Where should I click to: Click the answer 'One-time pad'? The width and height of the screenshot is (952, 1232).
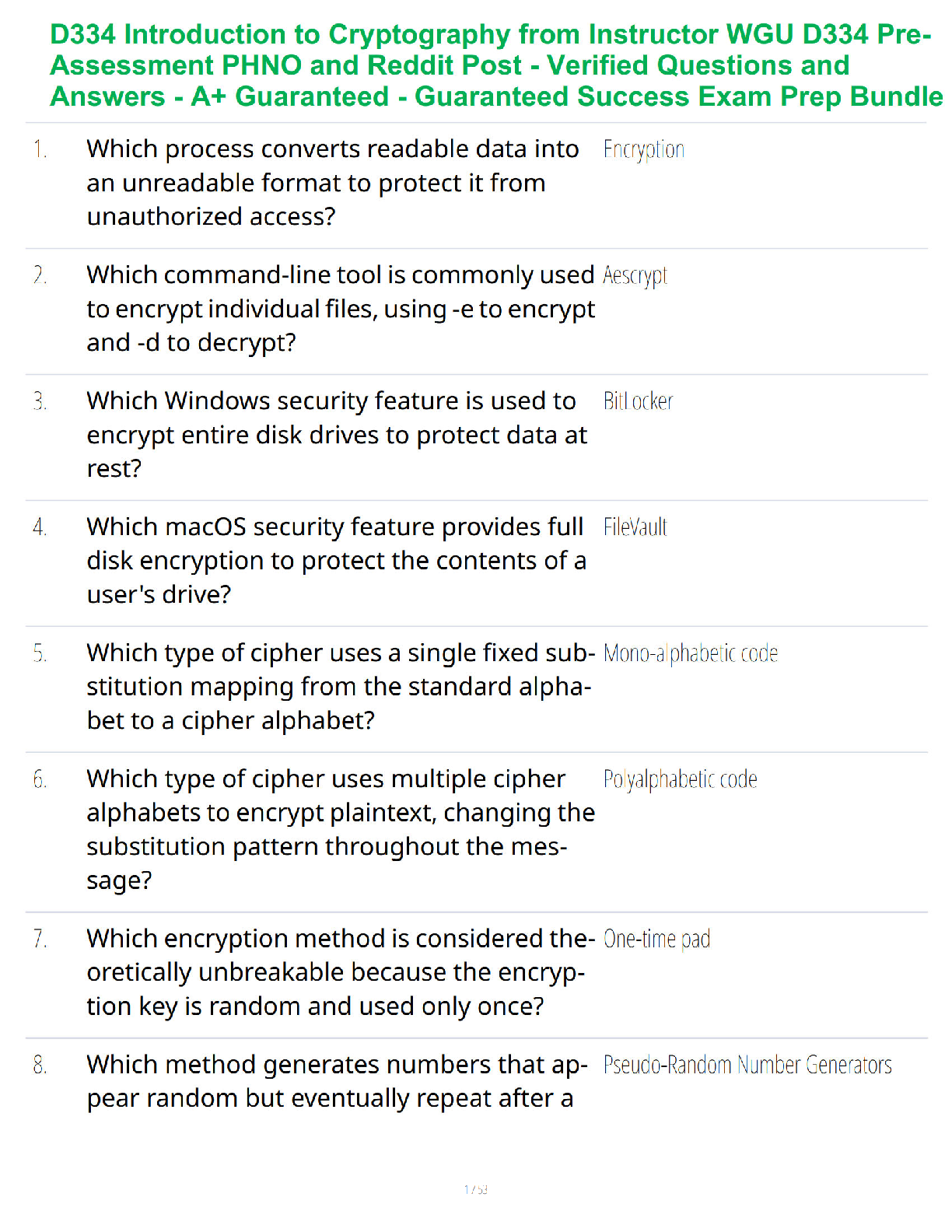[x=656, y=940]
